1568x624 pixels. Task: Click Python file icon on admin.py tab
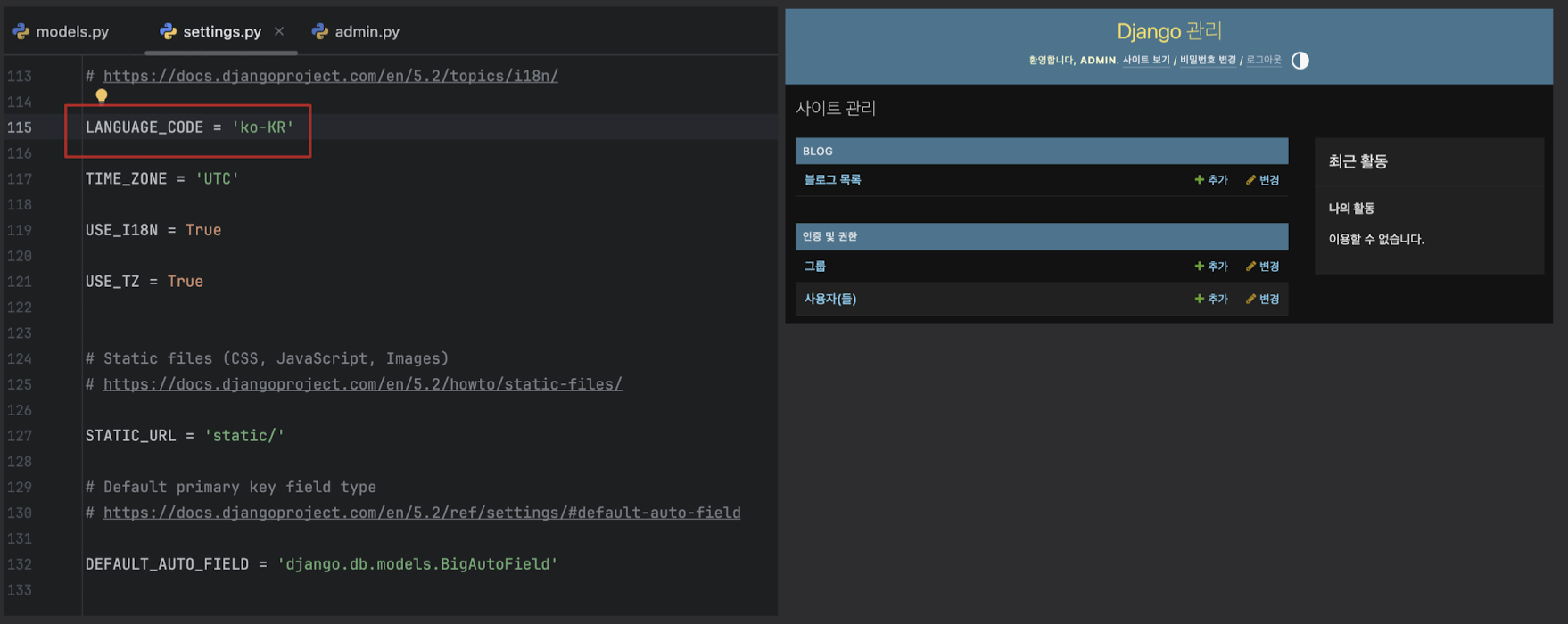pyautogui.click(x=320, y=31)
